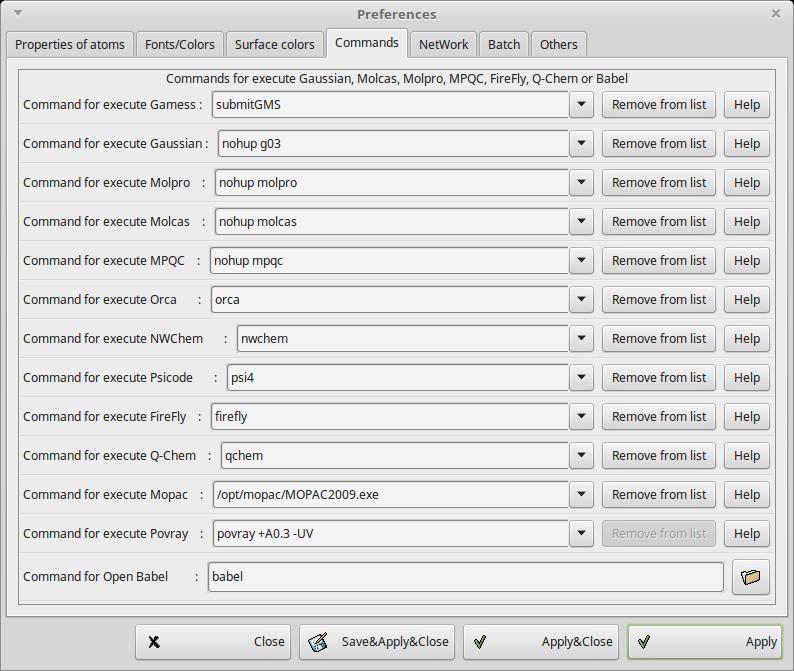Switch to the Properties of atoms tab
Image resolution: width=794 pixels, height=671 pixels.
coord(70,44)
